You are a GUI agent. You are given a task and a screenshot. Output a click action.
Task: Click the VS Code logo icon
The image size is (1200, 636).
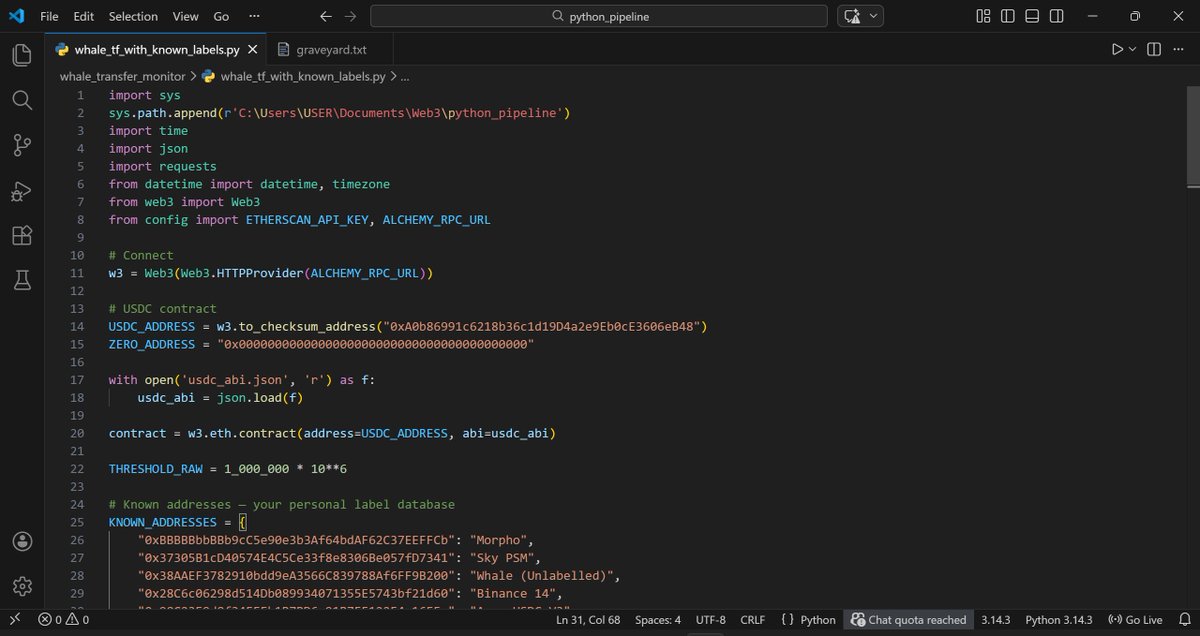(x=17, y=16)
